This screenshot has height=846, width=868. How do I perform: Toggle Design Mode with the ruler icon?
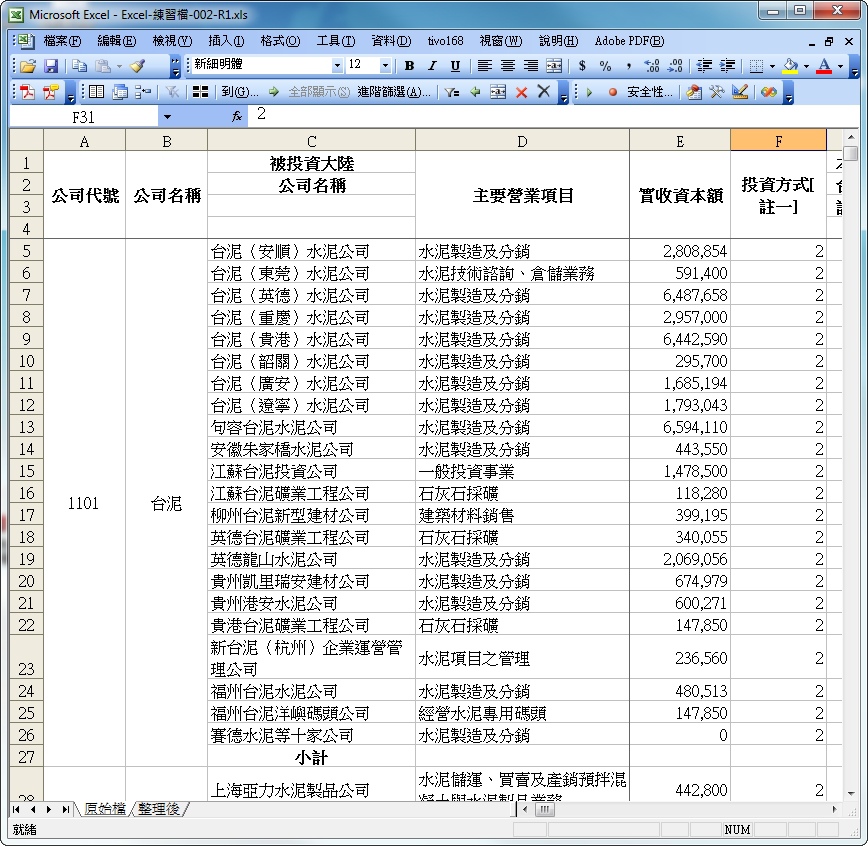click(740, 92)
